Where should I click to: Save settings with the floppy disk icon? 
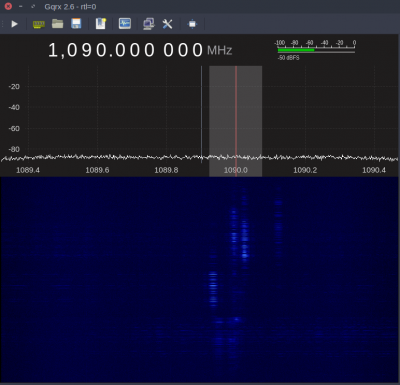(x=76, y=24)
